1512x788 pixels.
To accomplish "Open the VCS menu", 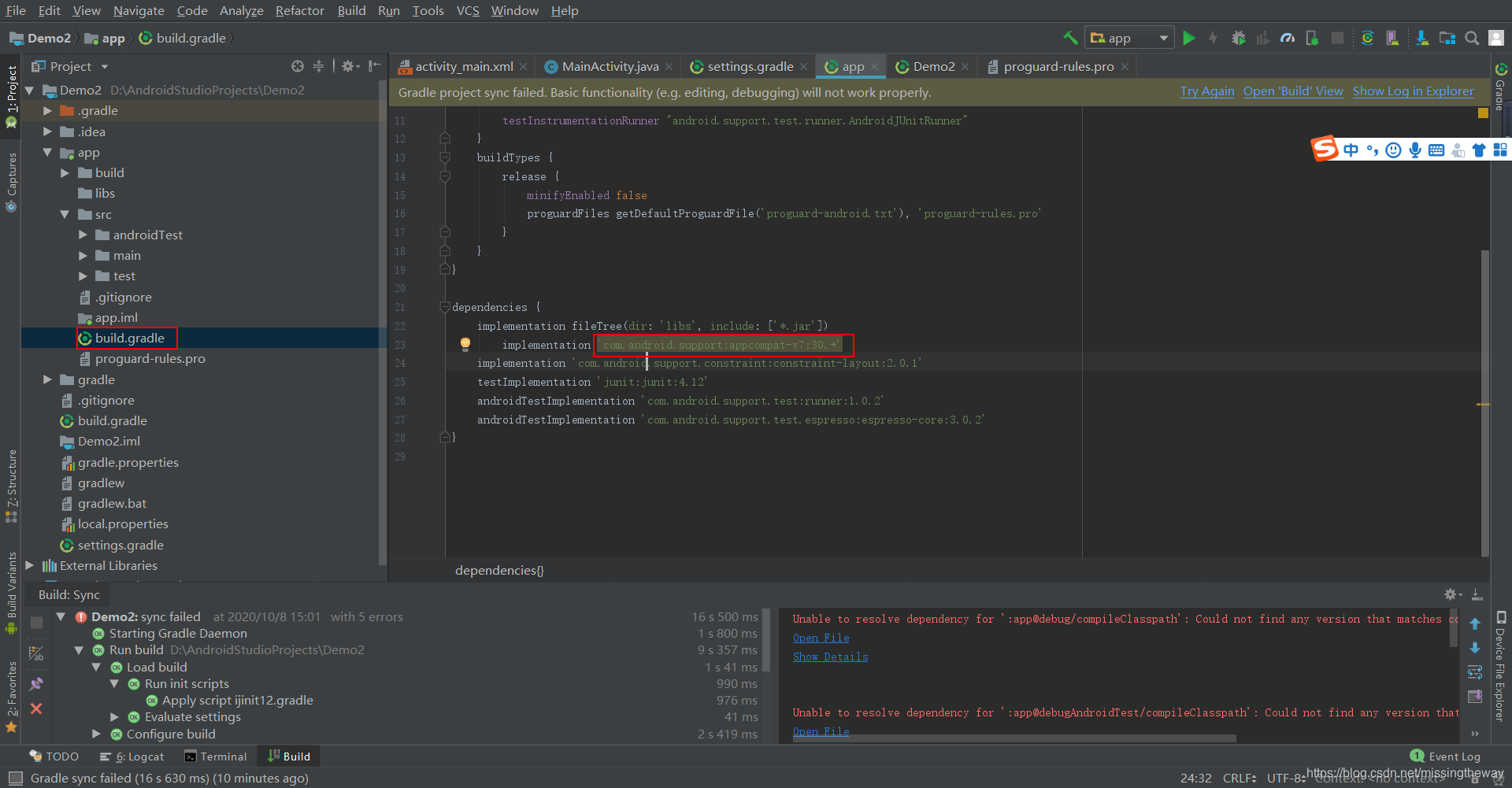I will (468, 10).
